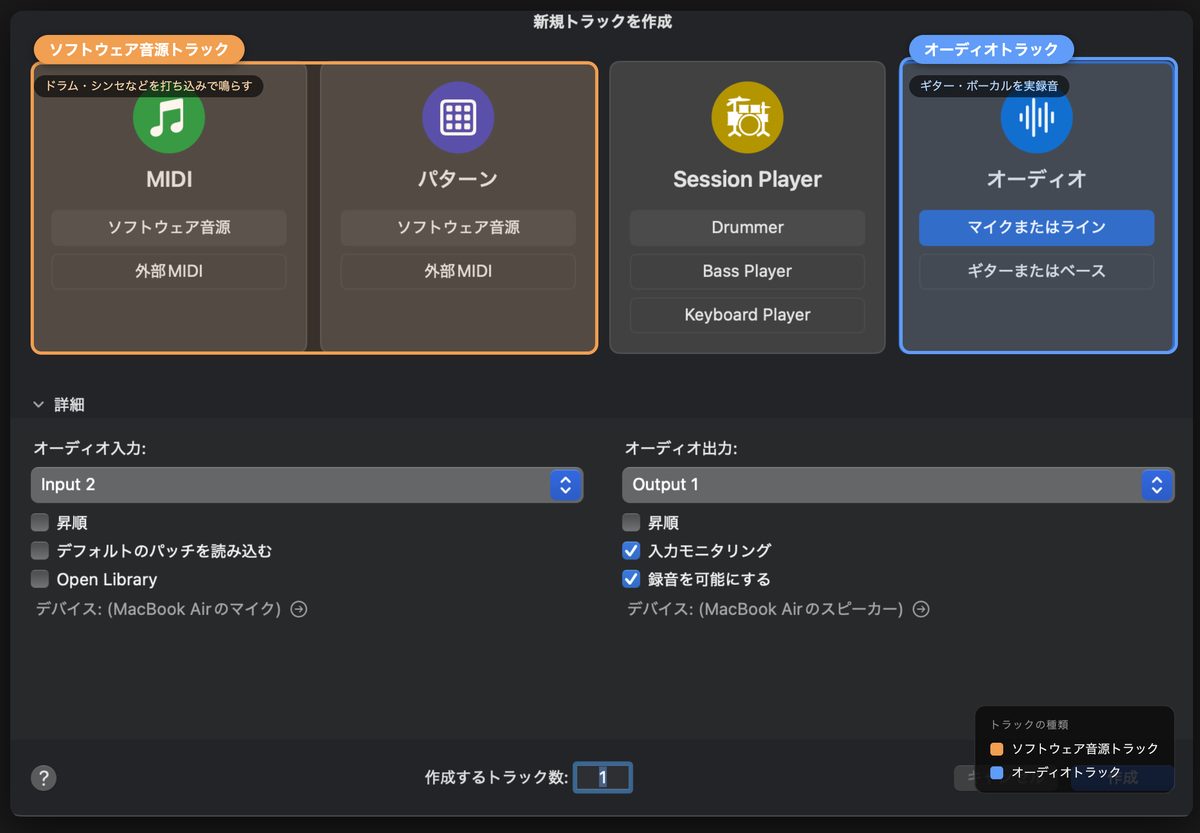Disable the 録音を可能にする checkbox
Image resolution: width=1200 pixels, height=833 pixels.
click(x=631, y=578)
